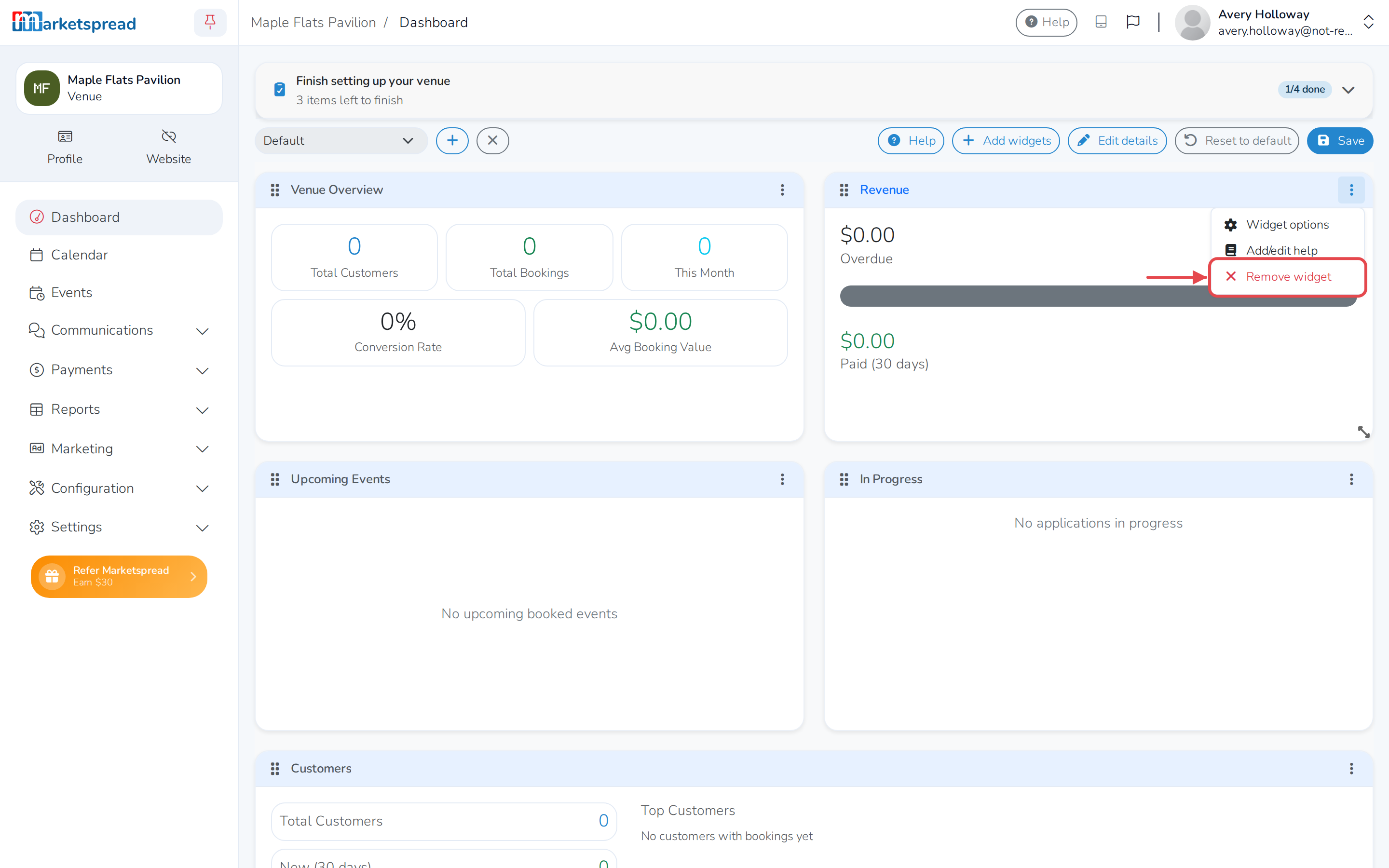The image size is (1389, 868).
Task: Open Customers widget kebab menu
Action: click(1351, 769)
